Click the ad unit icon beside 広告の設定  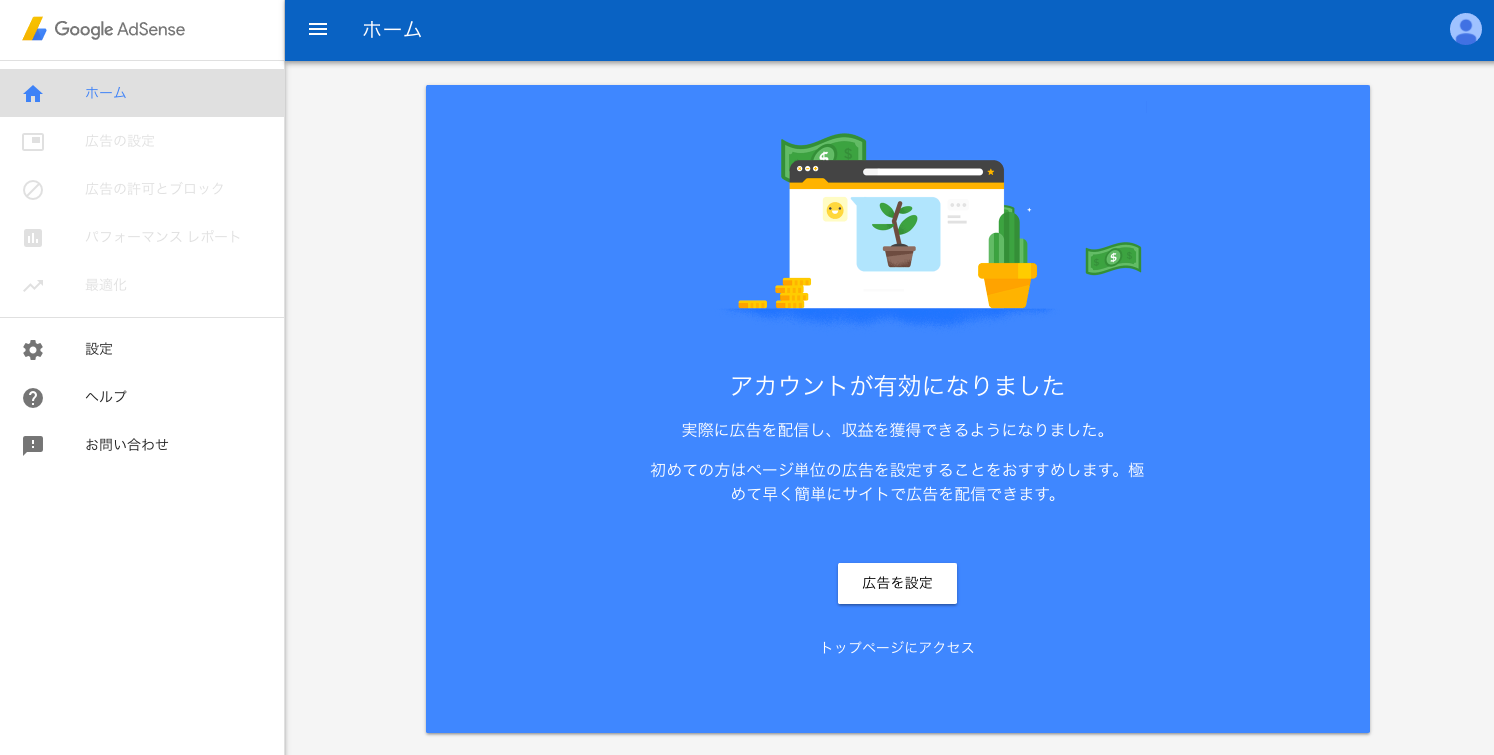pos(33,141)
